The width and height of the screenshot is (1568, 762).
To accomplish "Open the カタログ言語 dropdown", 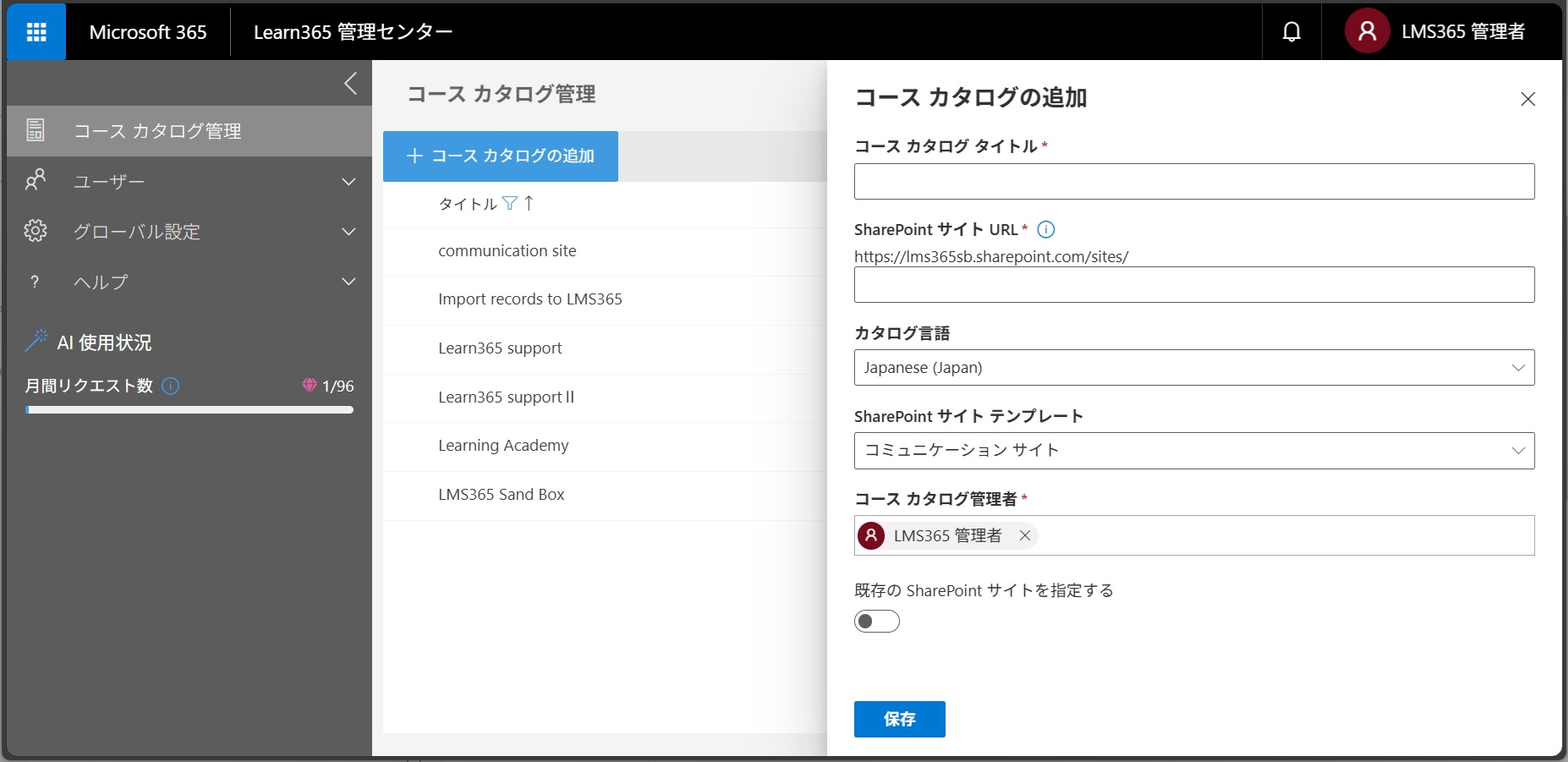I will pos(1194,368).
